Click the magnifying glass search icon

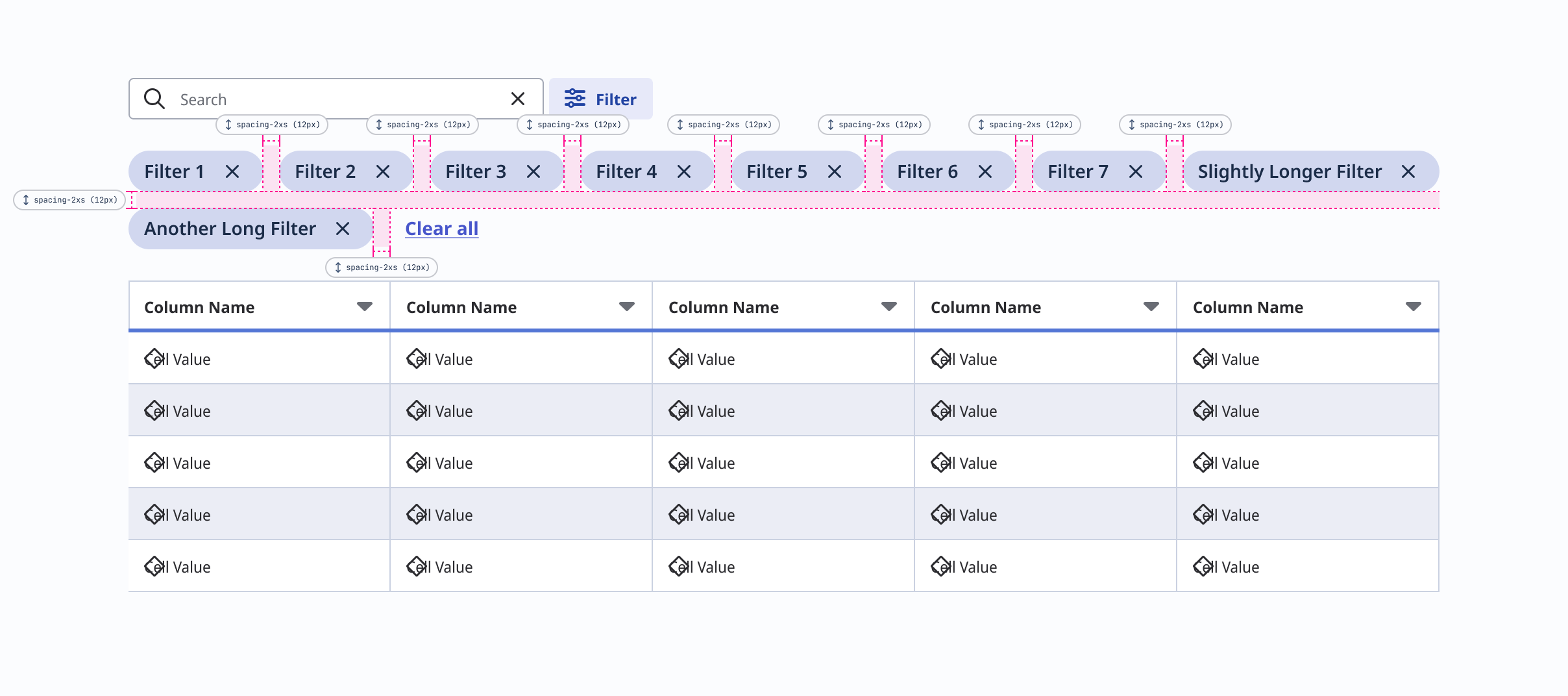[x=154, y=99]
